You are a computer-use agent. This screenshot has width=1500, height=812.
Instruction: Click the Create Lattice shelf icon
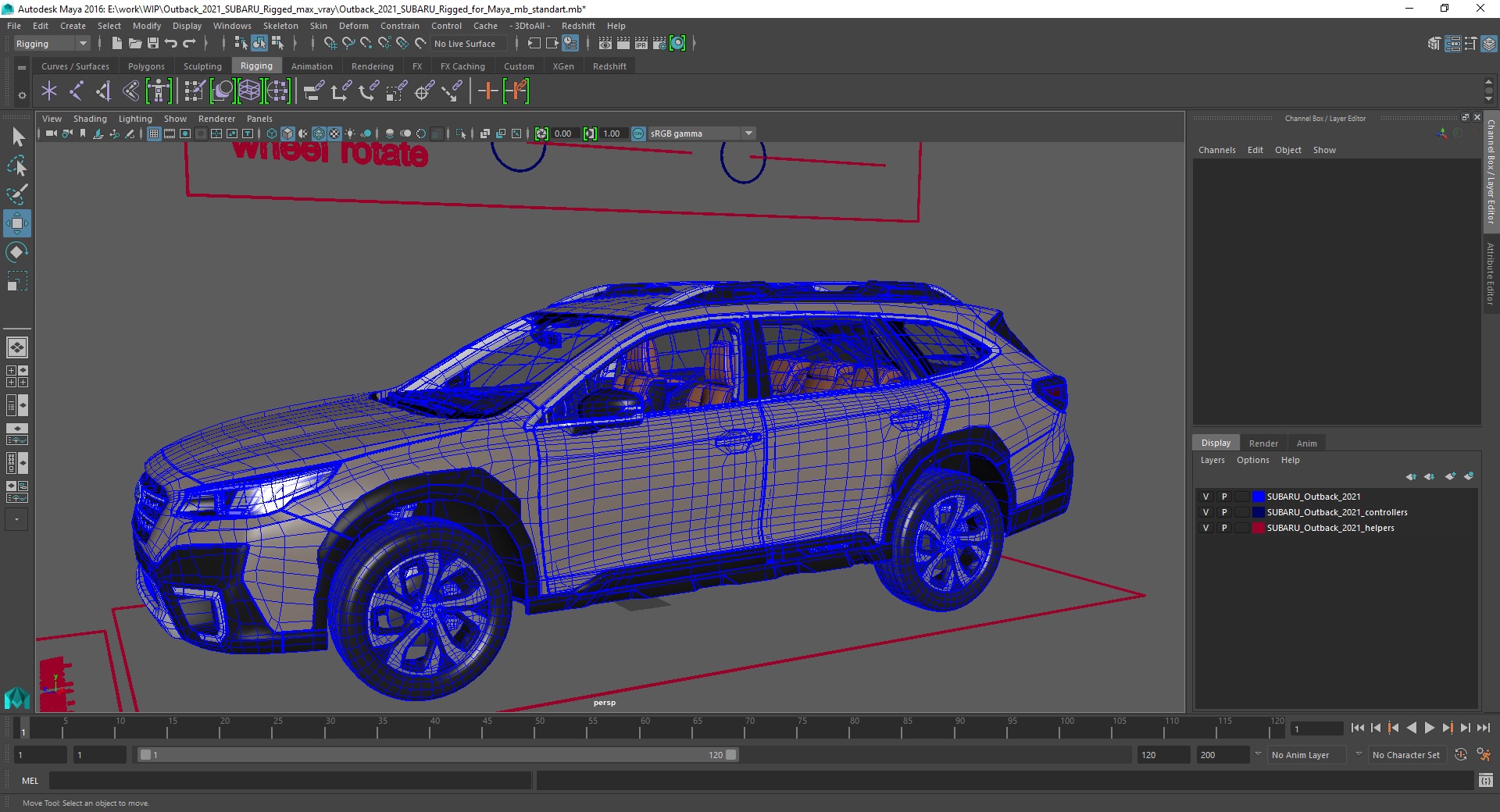(x=249, y=91)
